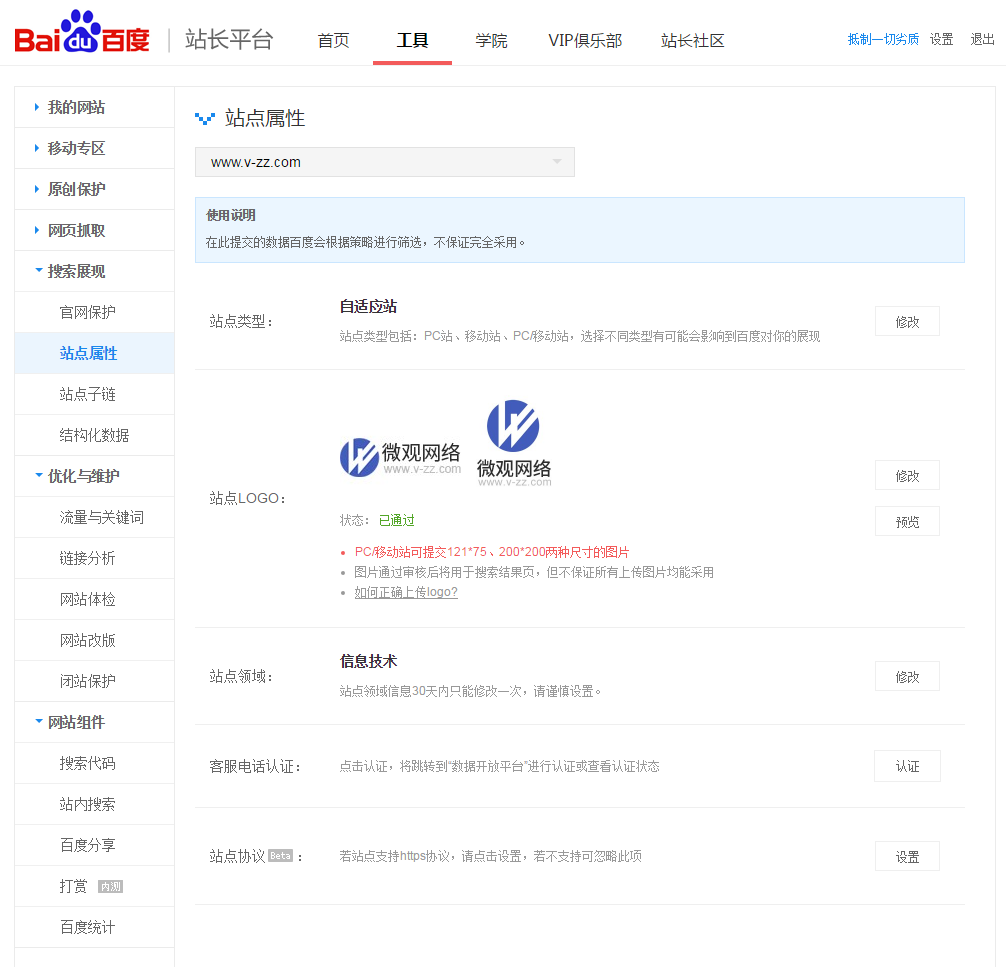Click 退出 to log out
The width and height of the screenshot is (1006, 967).
coord(982,39)
